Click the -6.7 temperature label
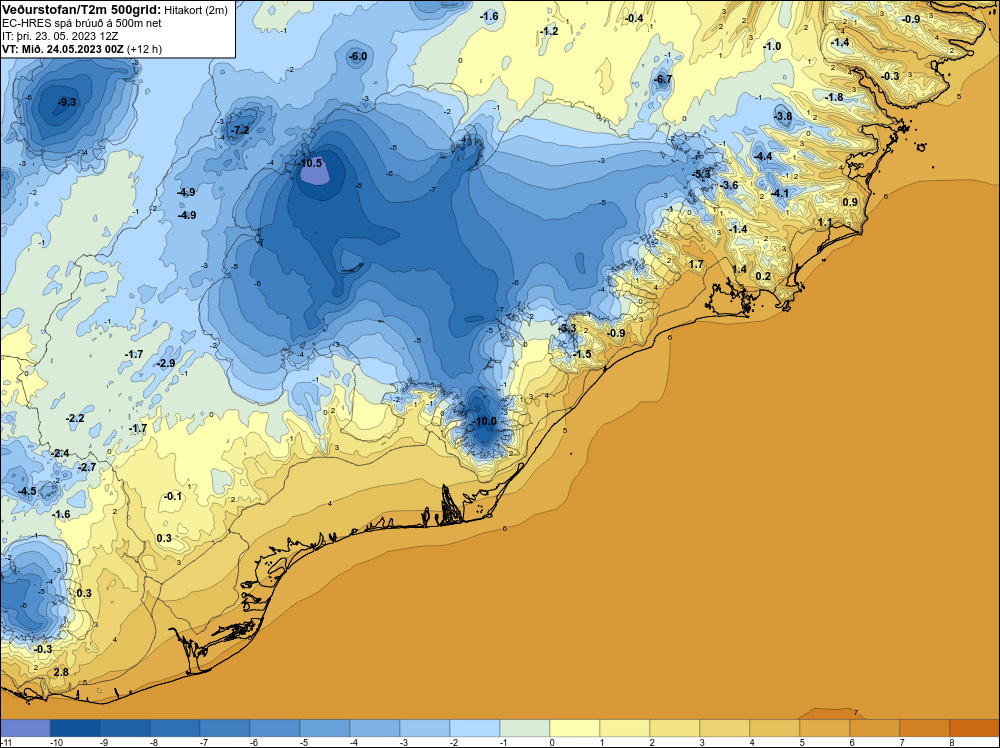This screenshot has width=1000, height=748. click(663, 80)
